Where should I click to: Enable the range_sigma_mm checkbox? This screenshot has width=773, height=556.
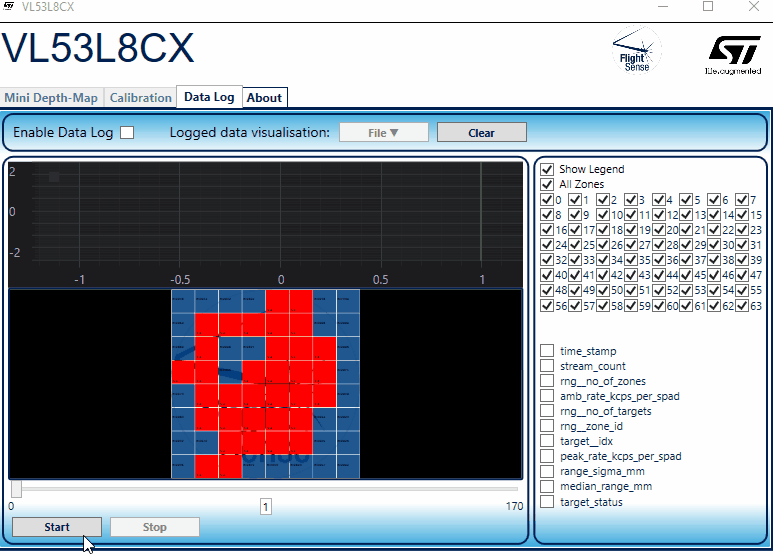pos(547,471)
